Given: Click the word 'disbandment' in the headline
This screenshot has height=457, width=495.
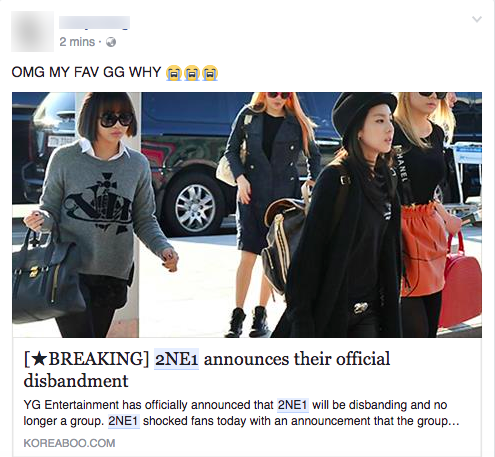Looking at the screenshot, I should [76, 380].
